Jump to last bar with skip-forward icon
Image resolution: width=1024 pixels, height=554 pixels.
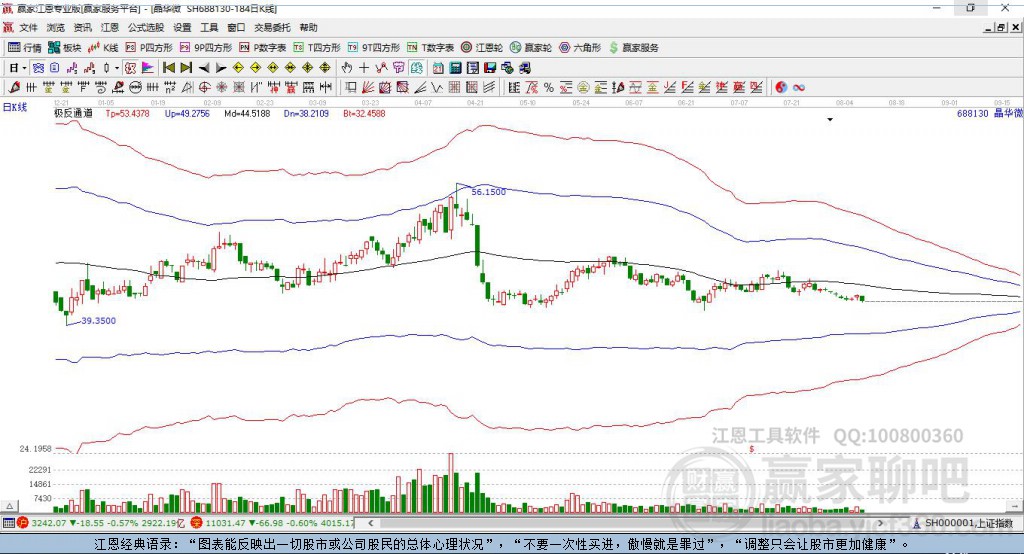(186, 68)
